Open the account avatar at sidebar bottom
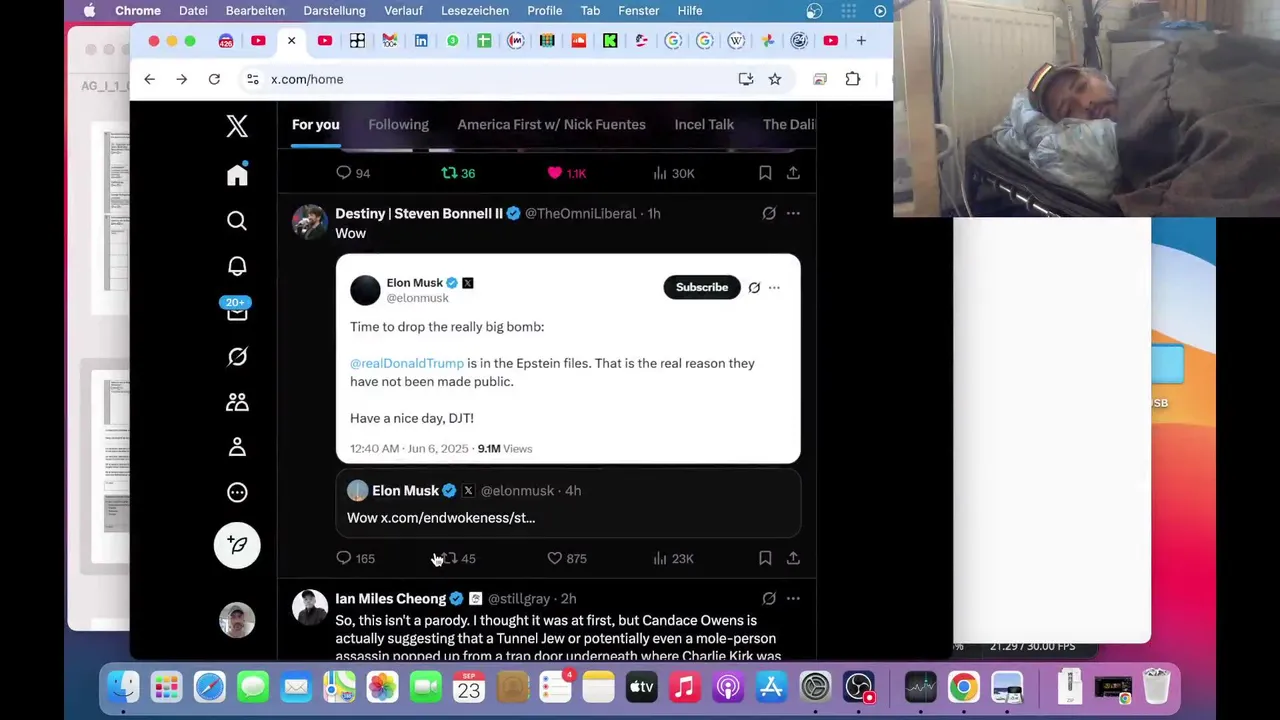 pos(237,621)
